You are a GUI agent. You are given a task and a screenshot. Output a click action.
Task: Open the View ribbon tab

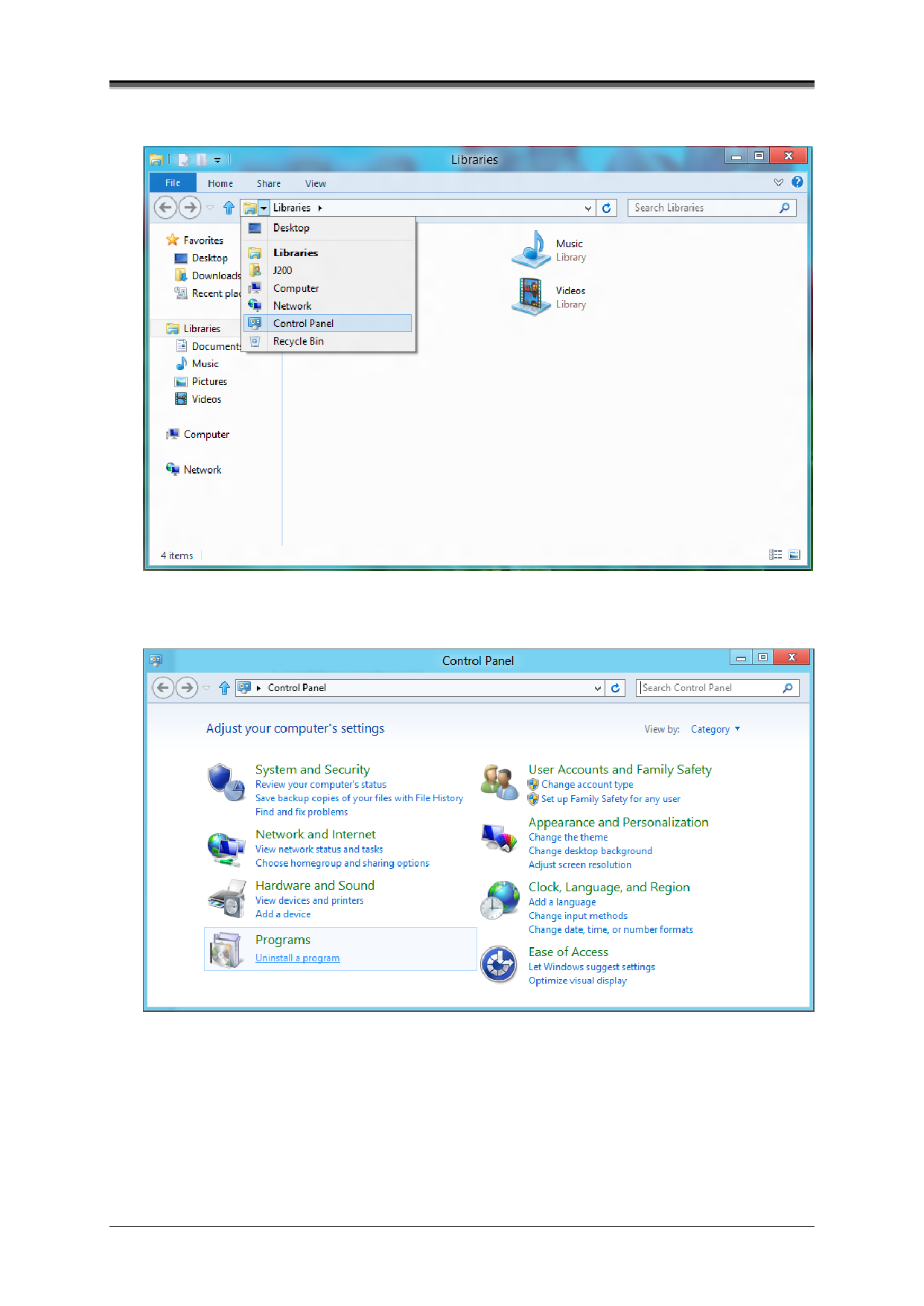click(x=315, y=184)
